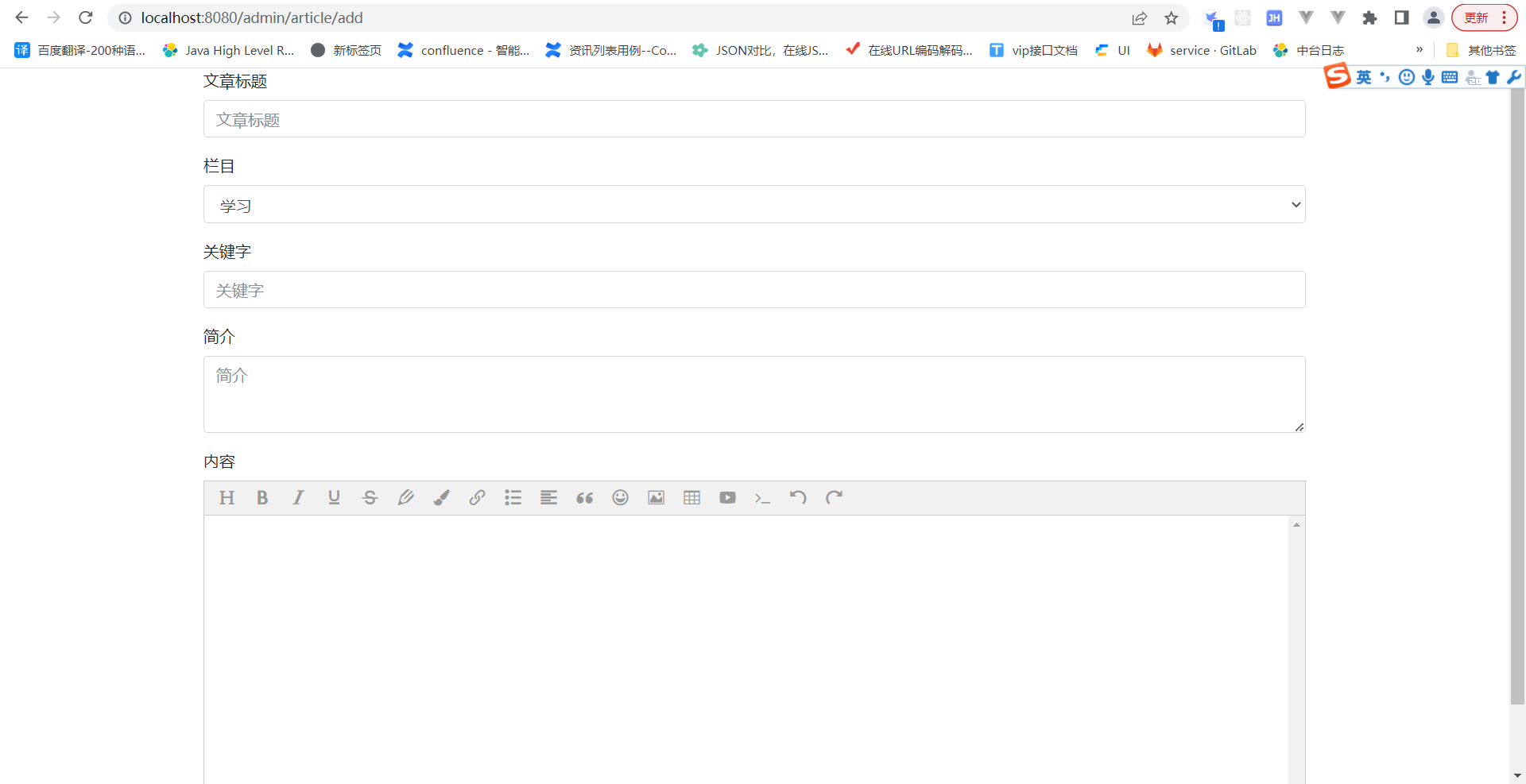Open vip接口文档 bookmark
Image resolution: width=1526 pixels, height=784 pixels.
point(1033,50)
